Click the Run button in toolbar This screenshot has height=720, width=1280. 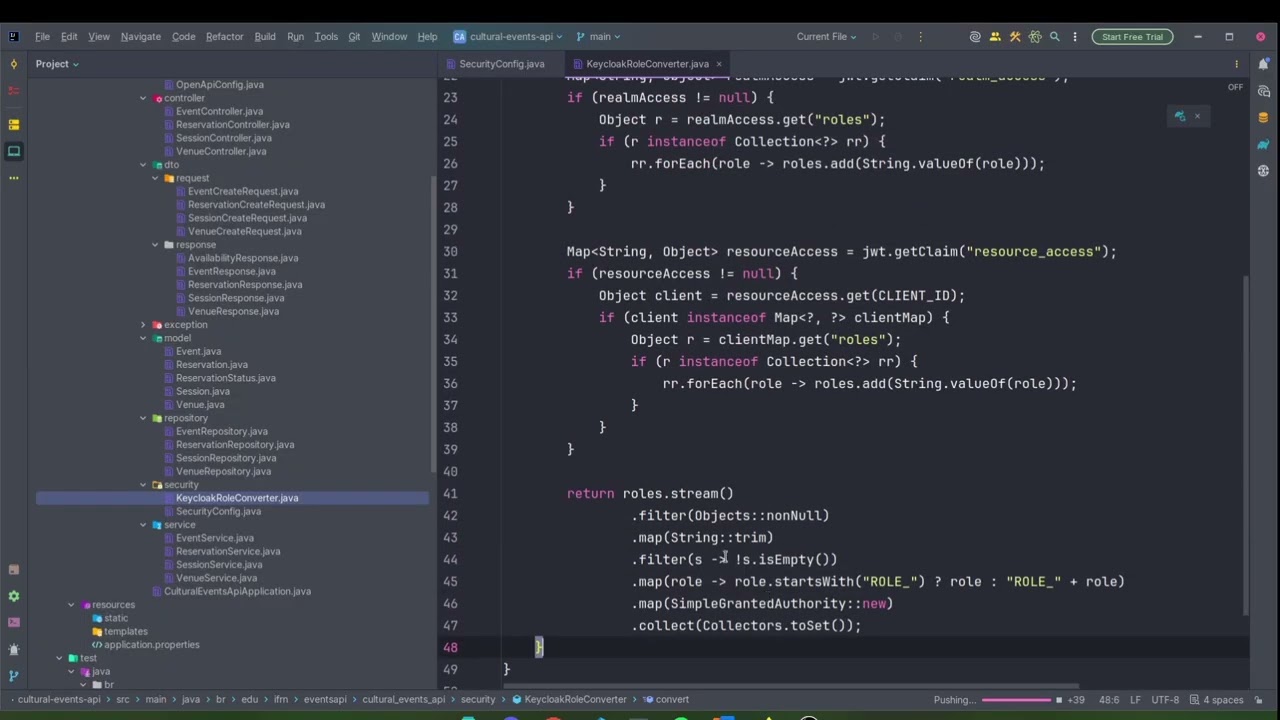875,37
